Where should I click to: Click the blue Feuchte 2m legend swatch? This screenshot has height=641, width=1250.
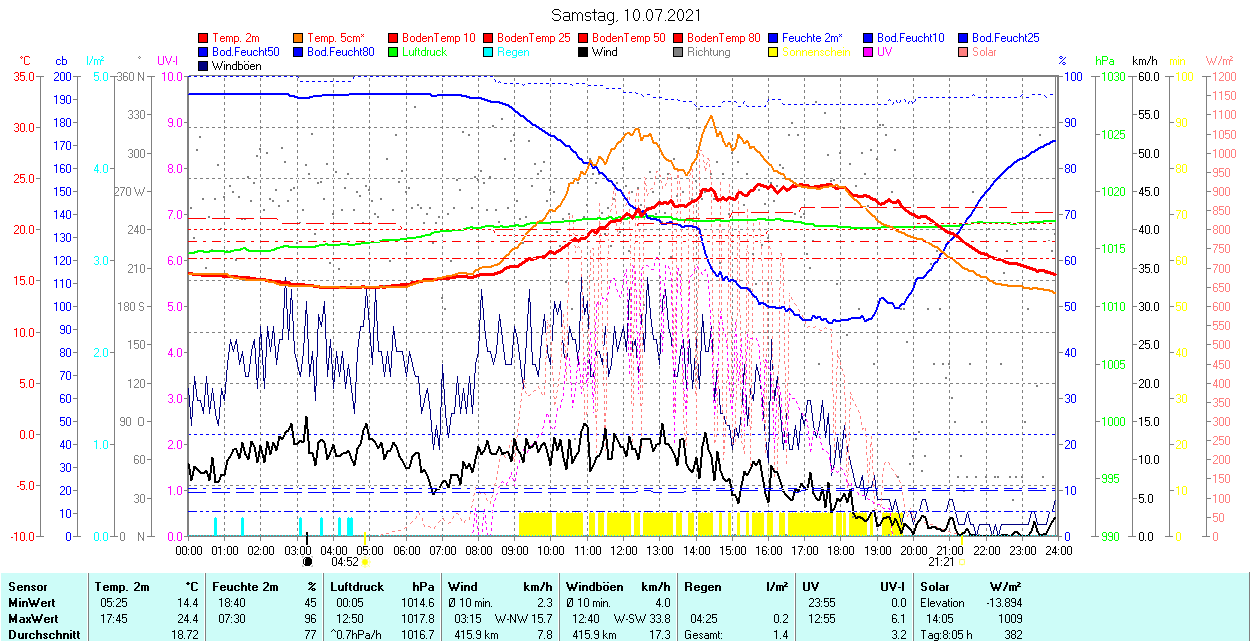(x=773, y=38)
